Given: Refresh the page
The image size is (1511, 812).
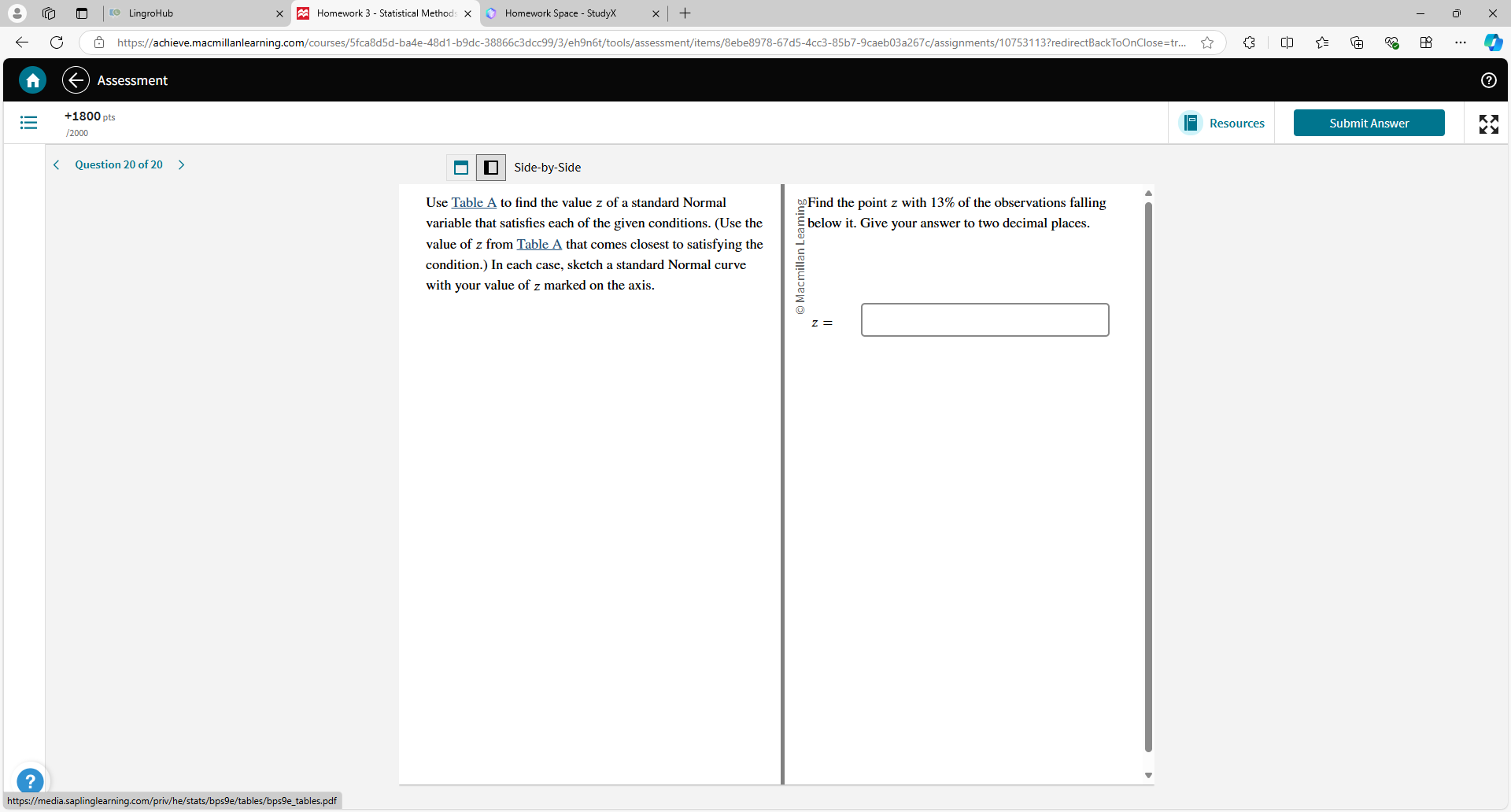Looking at the screenshot, I should (57, 42).
